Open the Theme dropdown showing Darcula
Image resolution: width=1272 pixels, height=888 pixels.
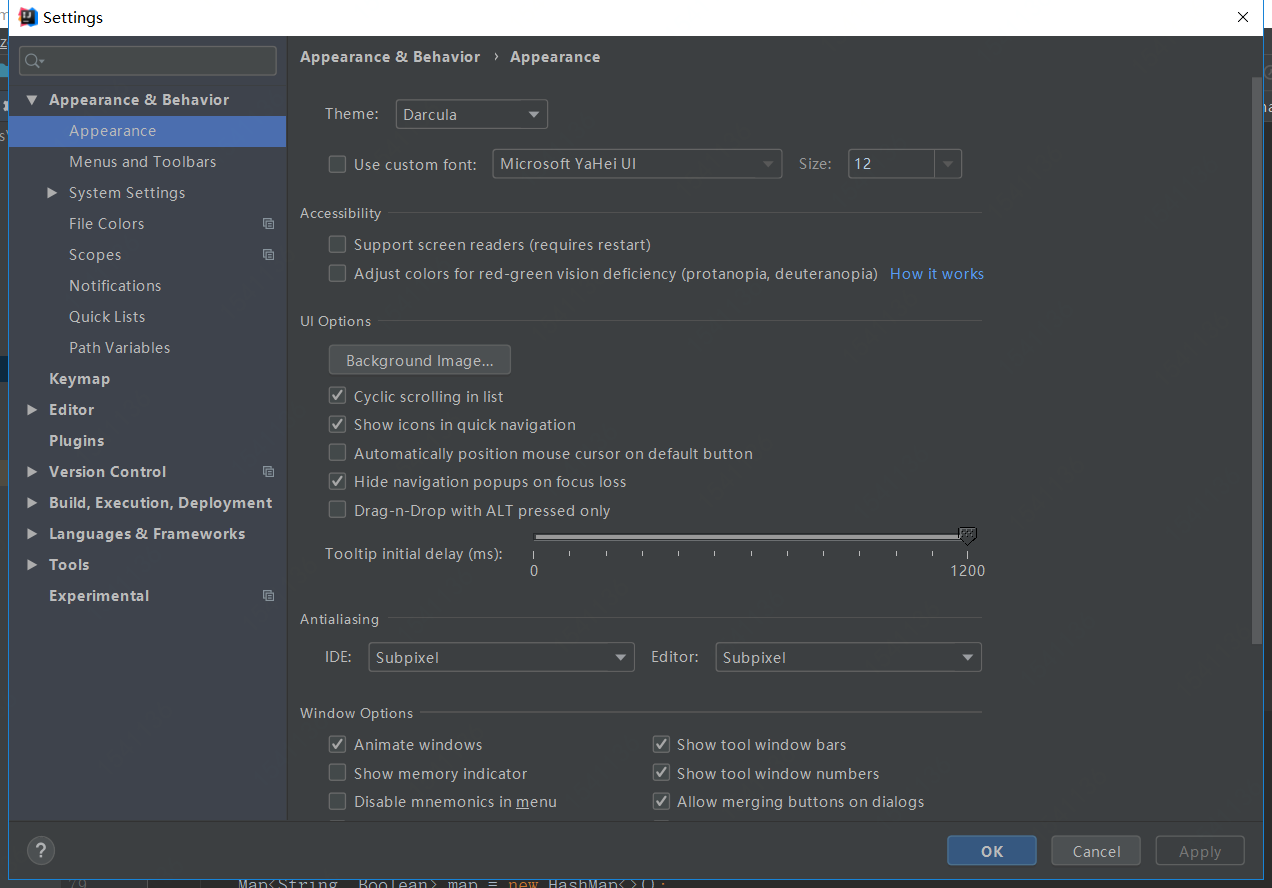472,114
